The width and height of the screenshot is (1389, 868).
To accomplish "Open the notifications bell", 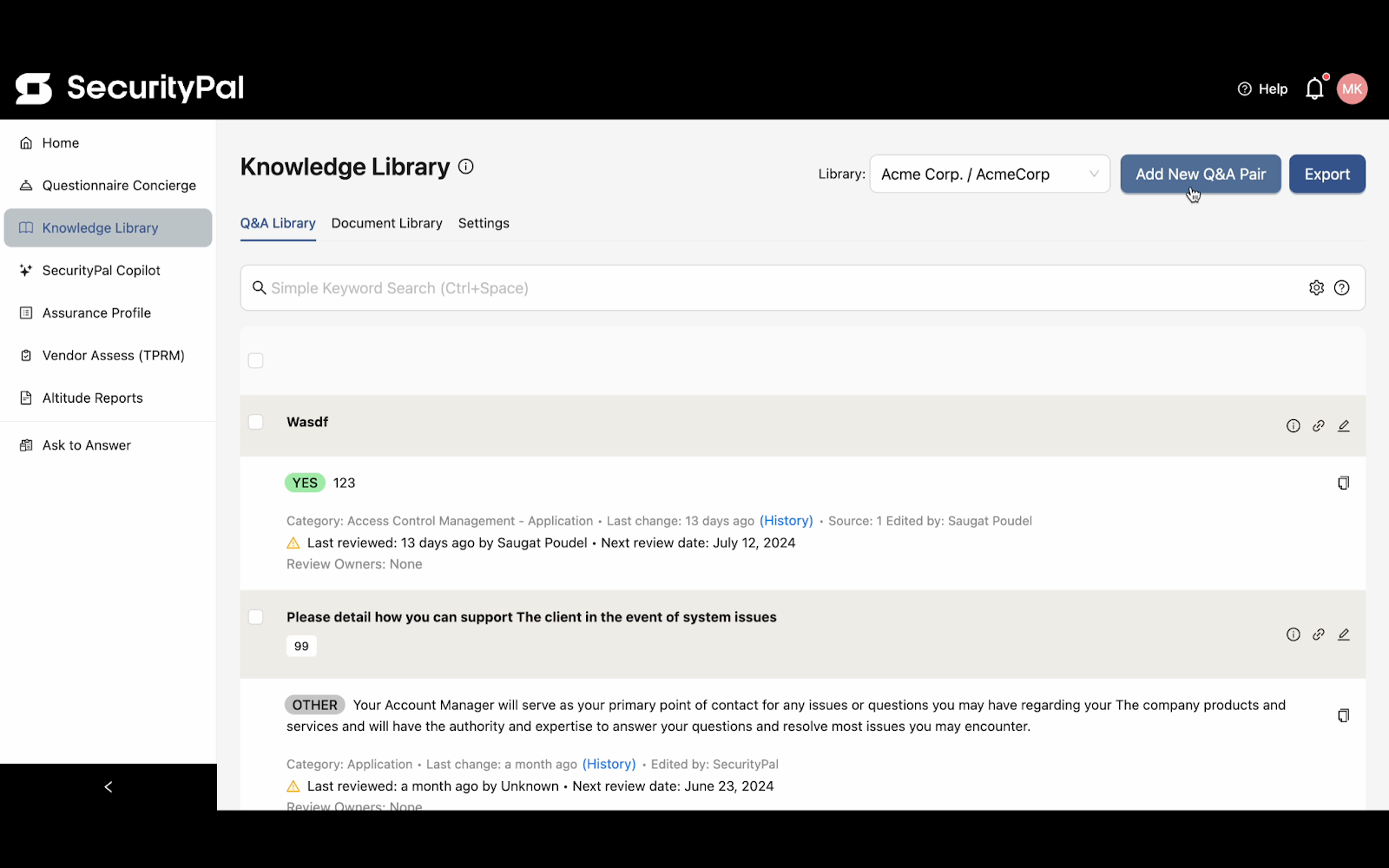I will click(1315, 89).
